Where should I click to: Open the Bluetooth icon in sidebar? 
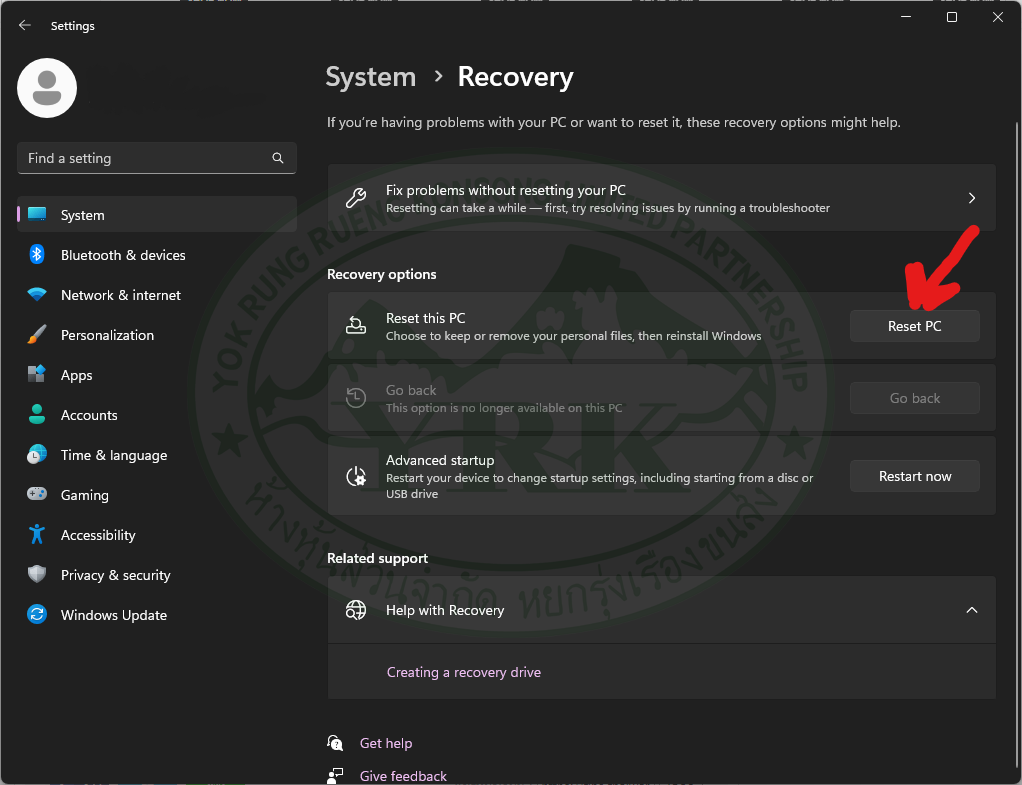click(x=37, y=254)
